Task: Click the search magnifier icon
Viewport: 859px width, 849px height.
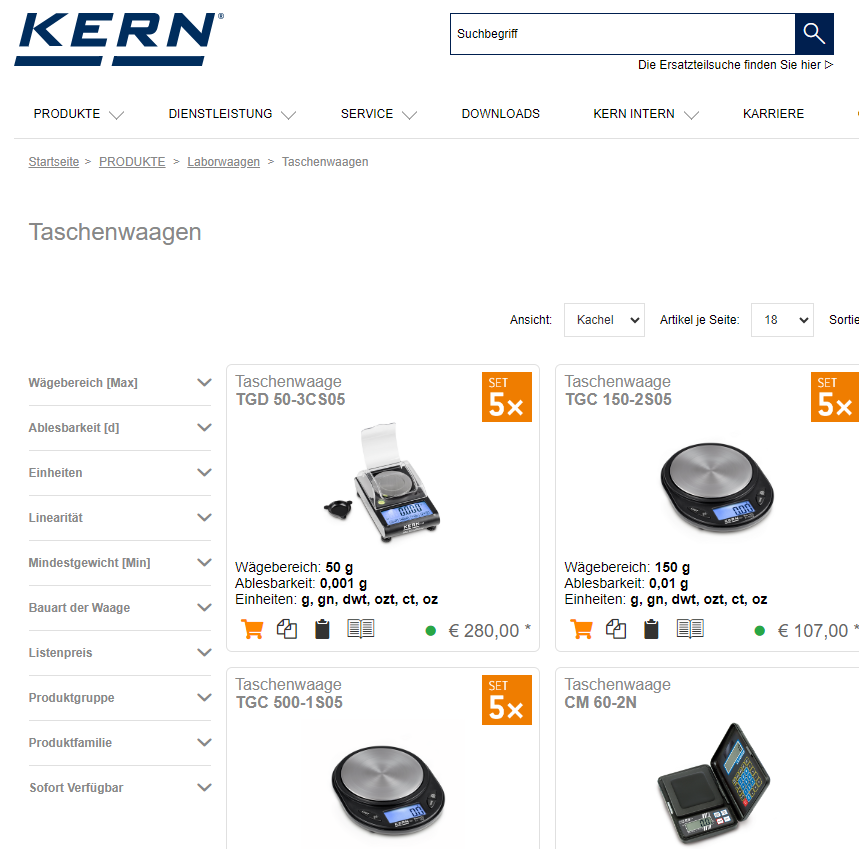Action: click(814, 34)
